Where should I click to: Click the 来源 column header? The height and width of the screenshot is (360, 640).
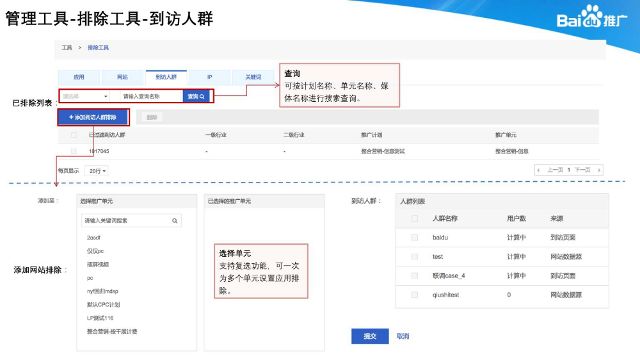(556, 218)
